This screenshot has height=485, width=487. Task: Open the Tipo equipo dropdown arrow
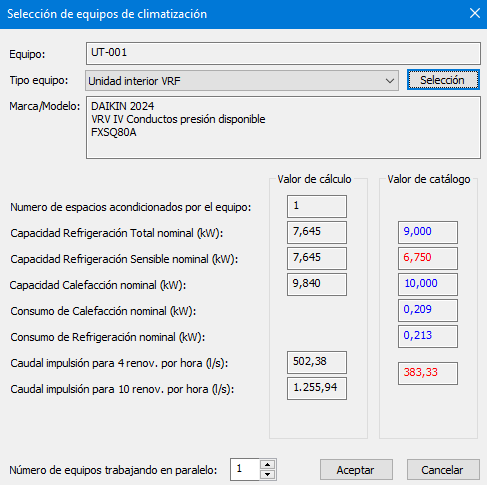point(390,81)
